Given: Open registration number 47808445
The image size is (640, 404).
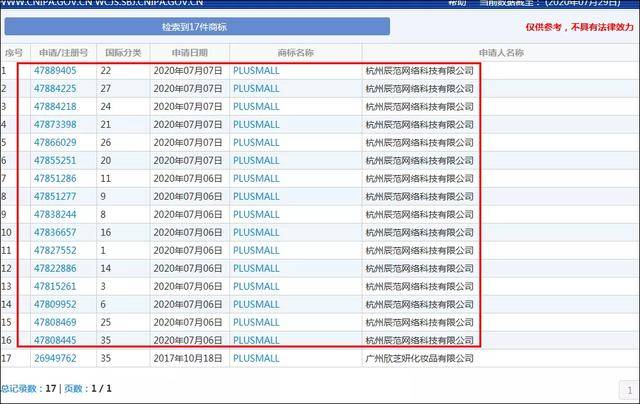Looking at the screenshot, I should pos(55,340).
